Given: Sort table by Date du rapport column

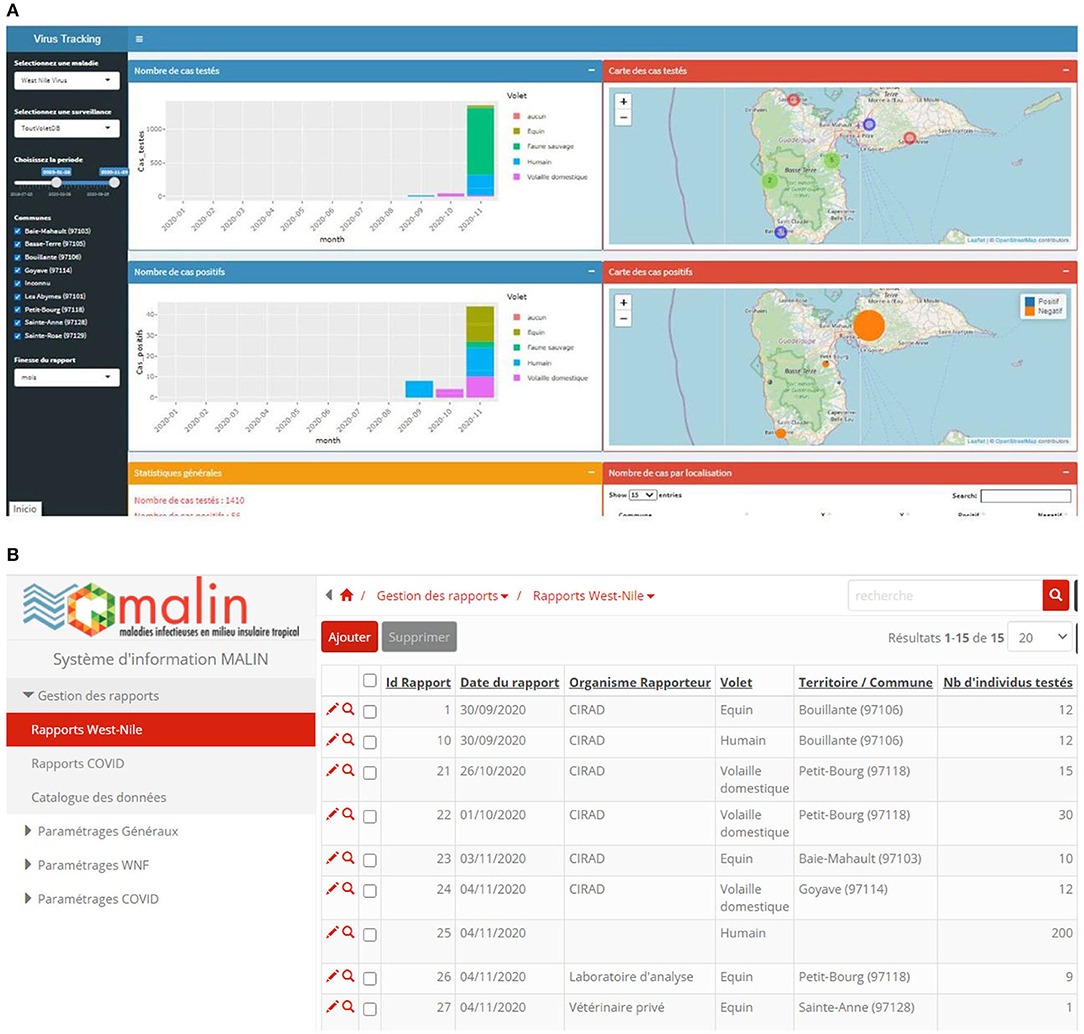Looking at the screenshot, I should (x=510, y=682).
